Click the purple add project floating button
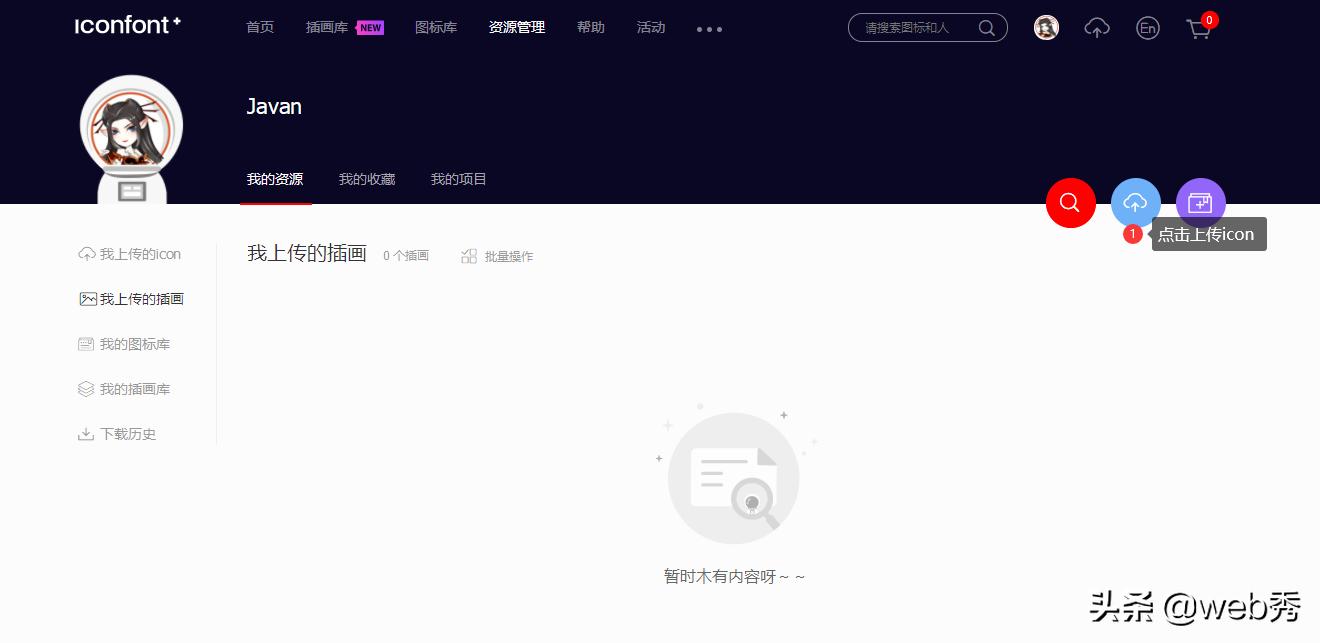The width and height of the screenshot is (1320, 643). (x=1201, y=203)
